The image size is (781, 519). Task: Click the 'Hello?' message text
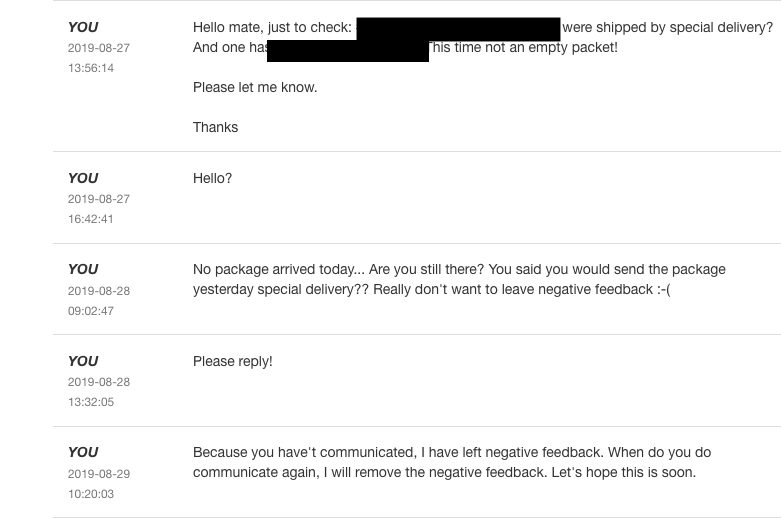pyautogui.click(x=213, y=178)
